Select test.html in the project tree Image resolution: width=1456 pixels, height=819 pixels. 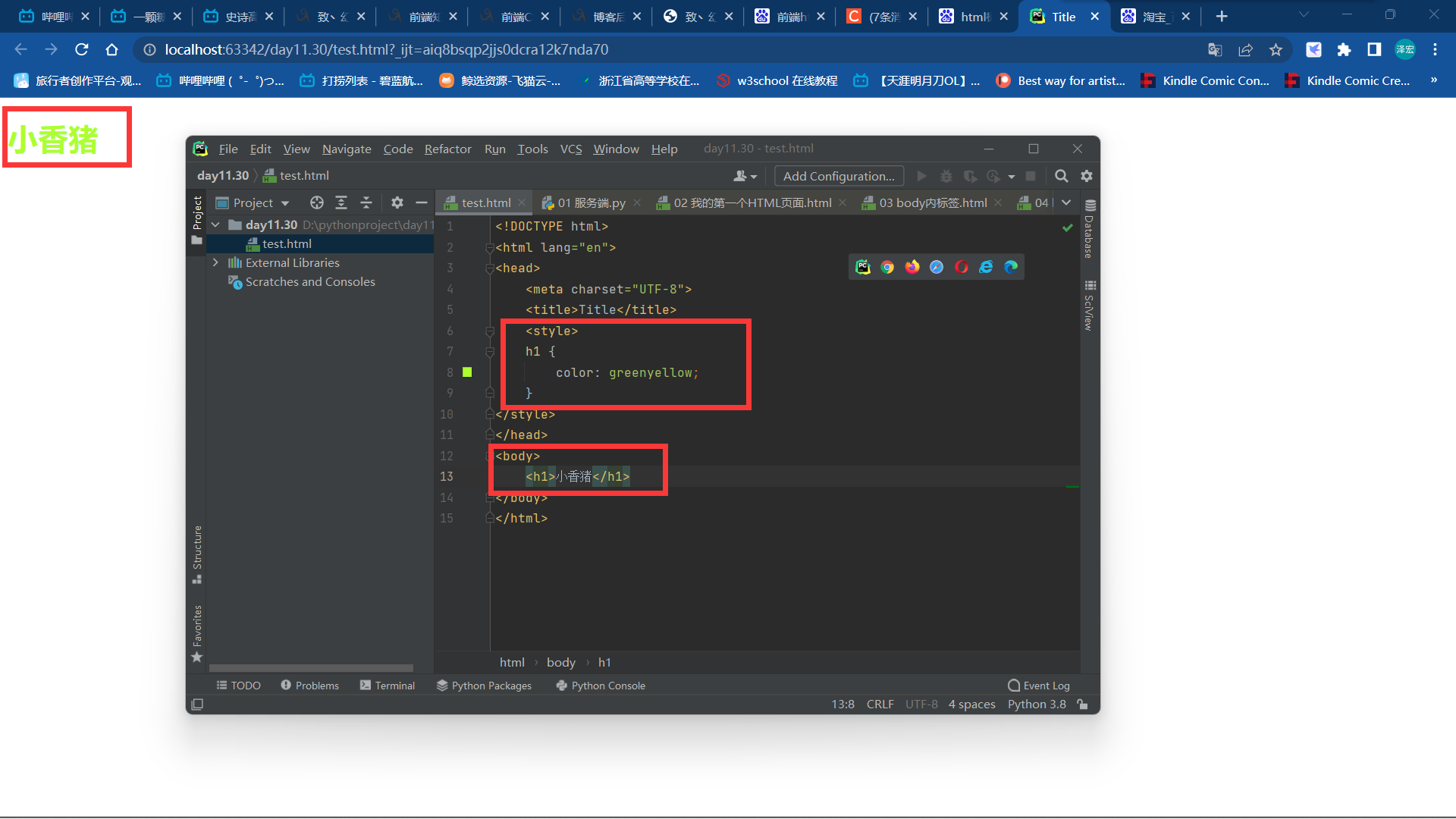tap(319, 243)
